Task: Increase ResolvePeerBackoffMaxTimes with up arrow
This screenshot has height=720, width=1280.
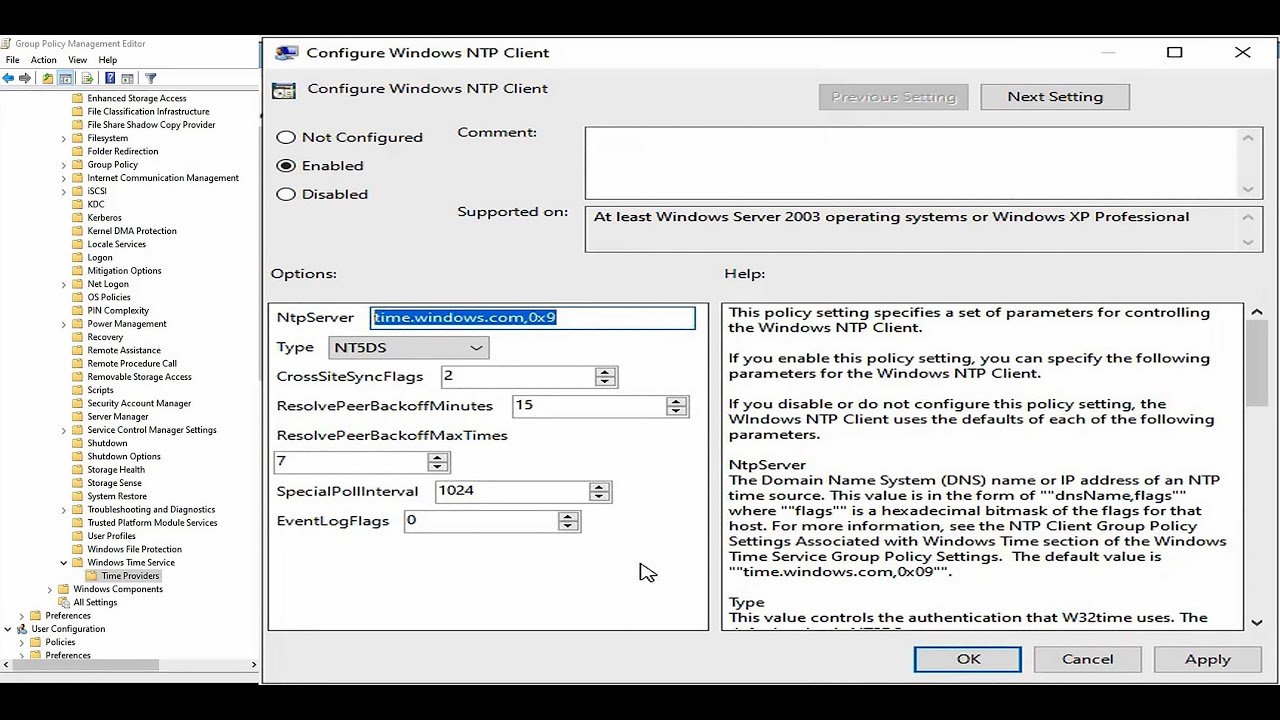Action: click(x=437, y=456)
